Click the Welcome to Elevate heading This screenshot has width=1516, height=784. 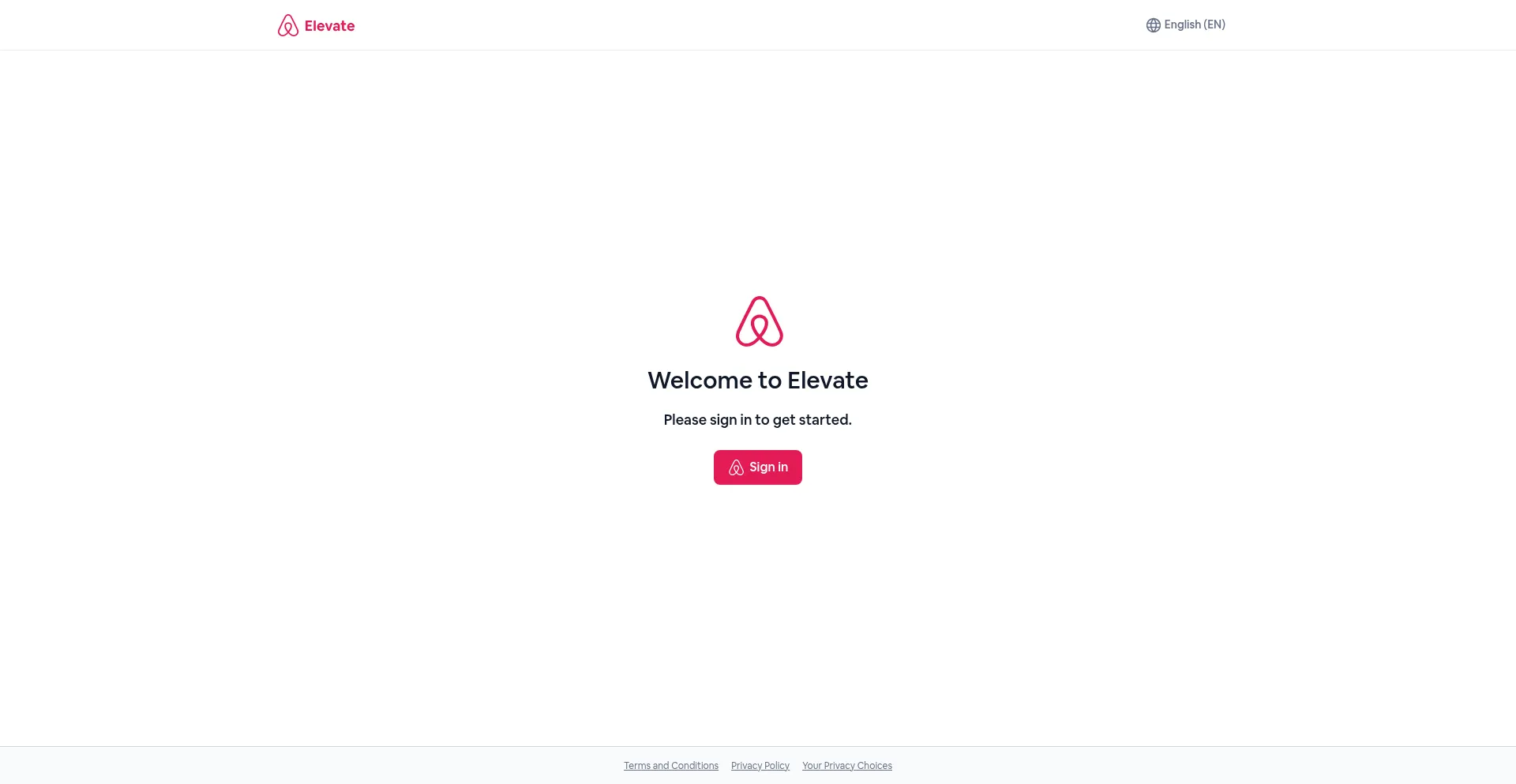click(x=758, y=381)
